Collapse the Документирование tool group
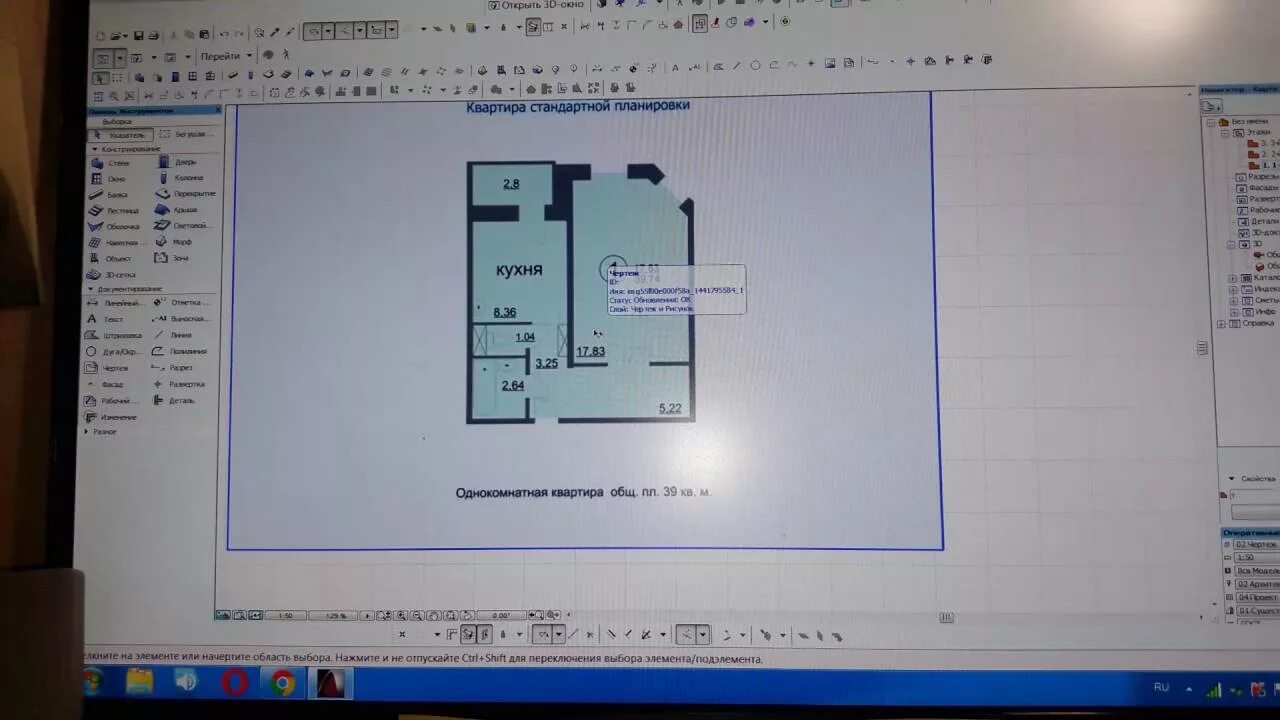Viewport: 1280px width, 720px height. (x=89, y=289)
